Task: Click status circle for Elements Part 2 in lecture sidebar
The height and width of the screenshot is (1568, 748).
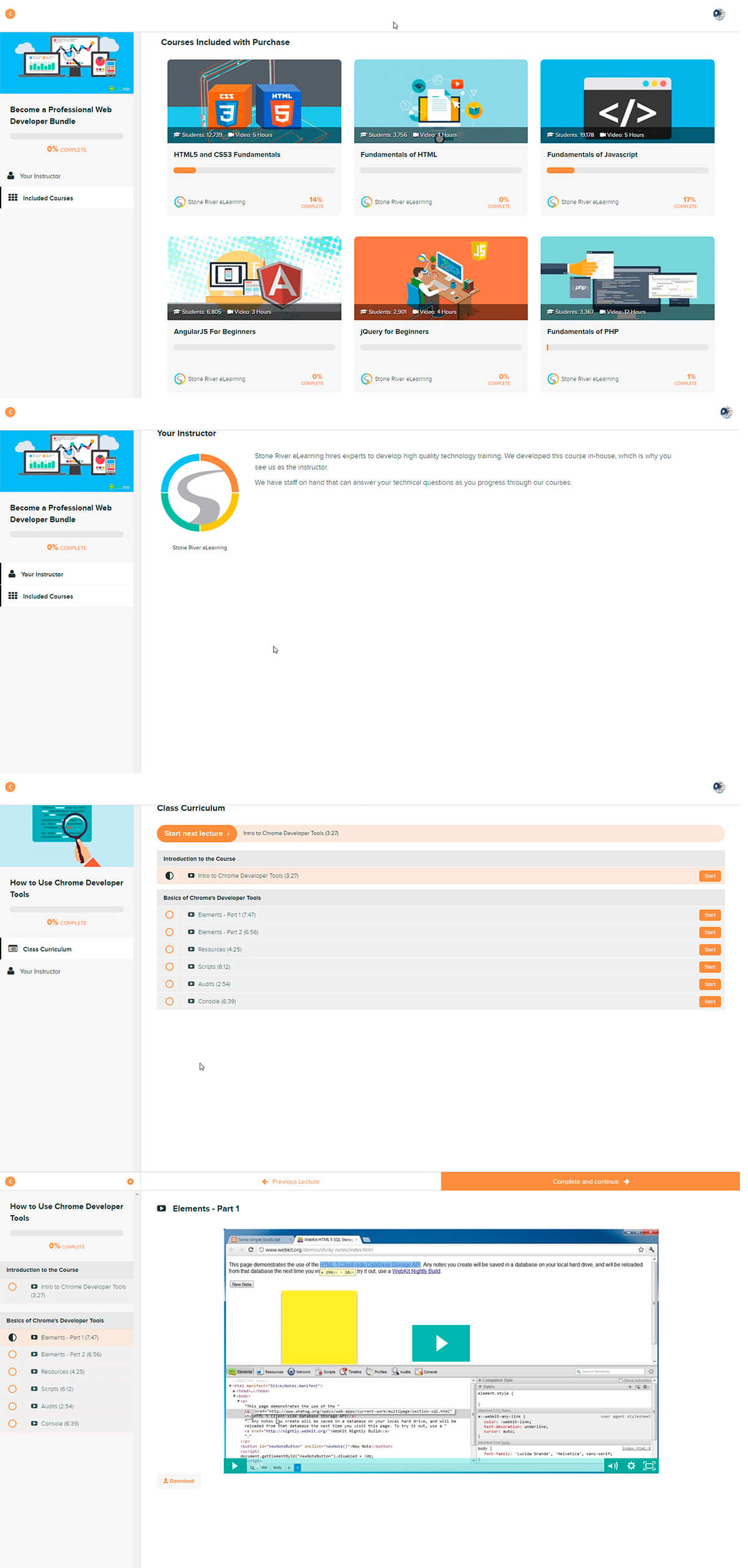Action: (12, 1354)
